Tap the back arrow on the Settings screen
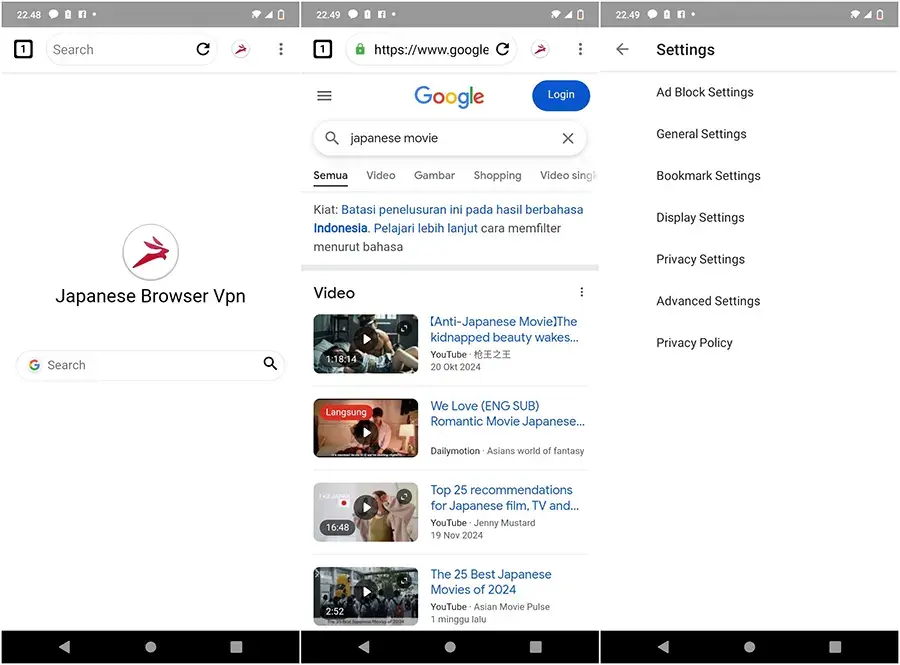The width and height of the screenshot is (900, 665). click(621, 49)
